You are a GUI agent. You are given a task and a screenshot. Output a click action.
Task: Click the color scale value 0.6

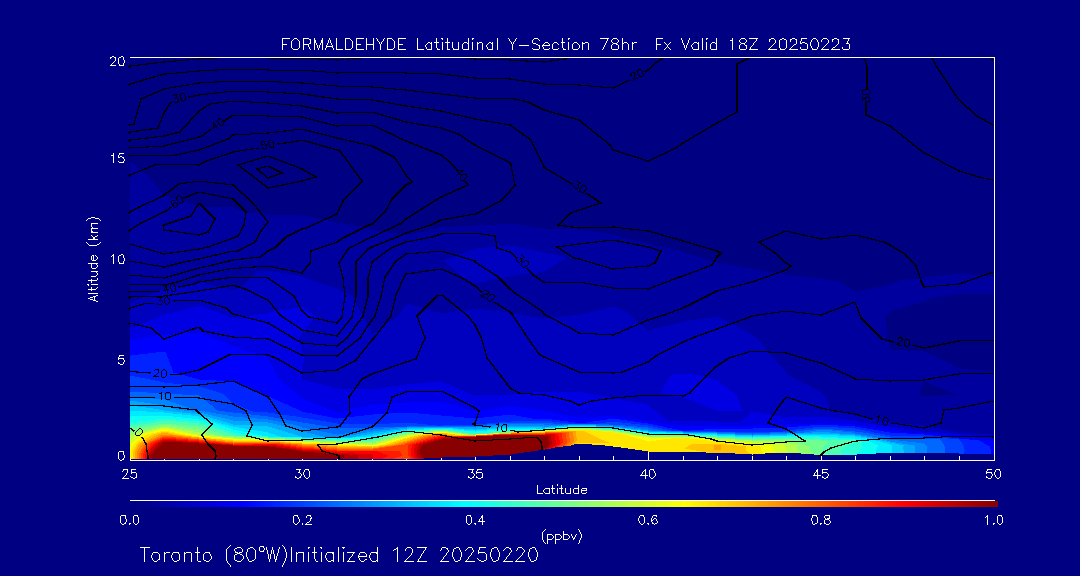[x=648, y=520]
